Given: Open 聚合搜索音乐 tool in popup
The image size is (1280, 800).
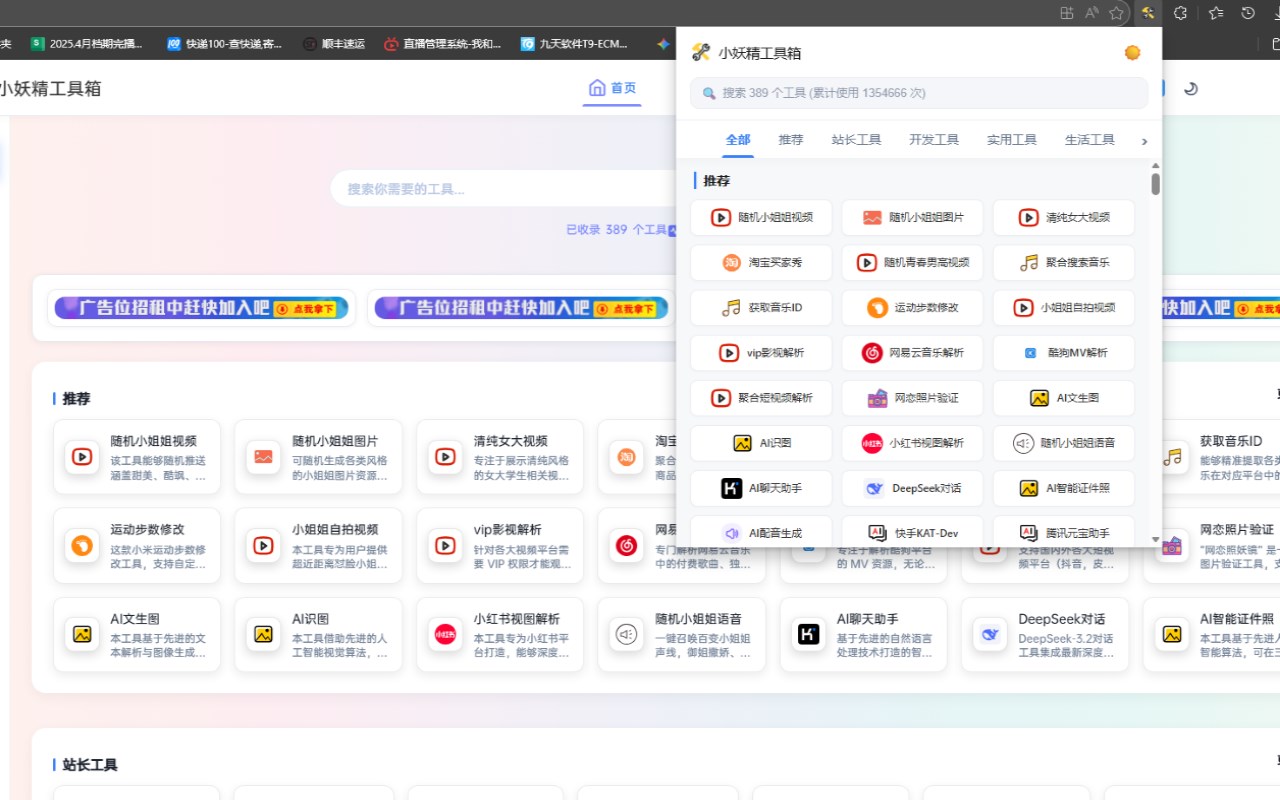Looking at the screenshot, I should coord(1064,263).
